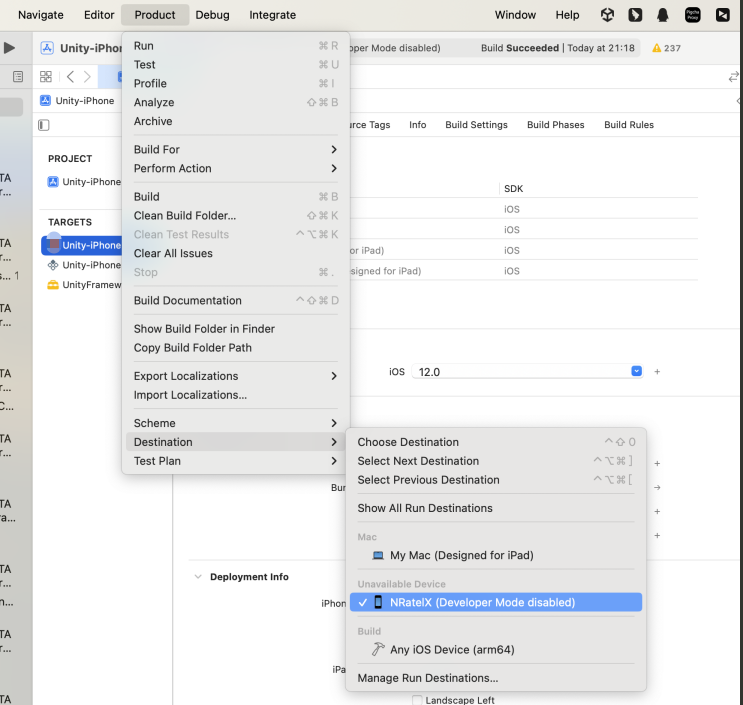Select the UnityFramework target

[84, 285]
